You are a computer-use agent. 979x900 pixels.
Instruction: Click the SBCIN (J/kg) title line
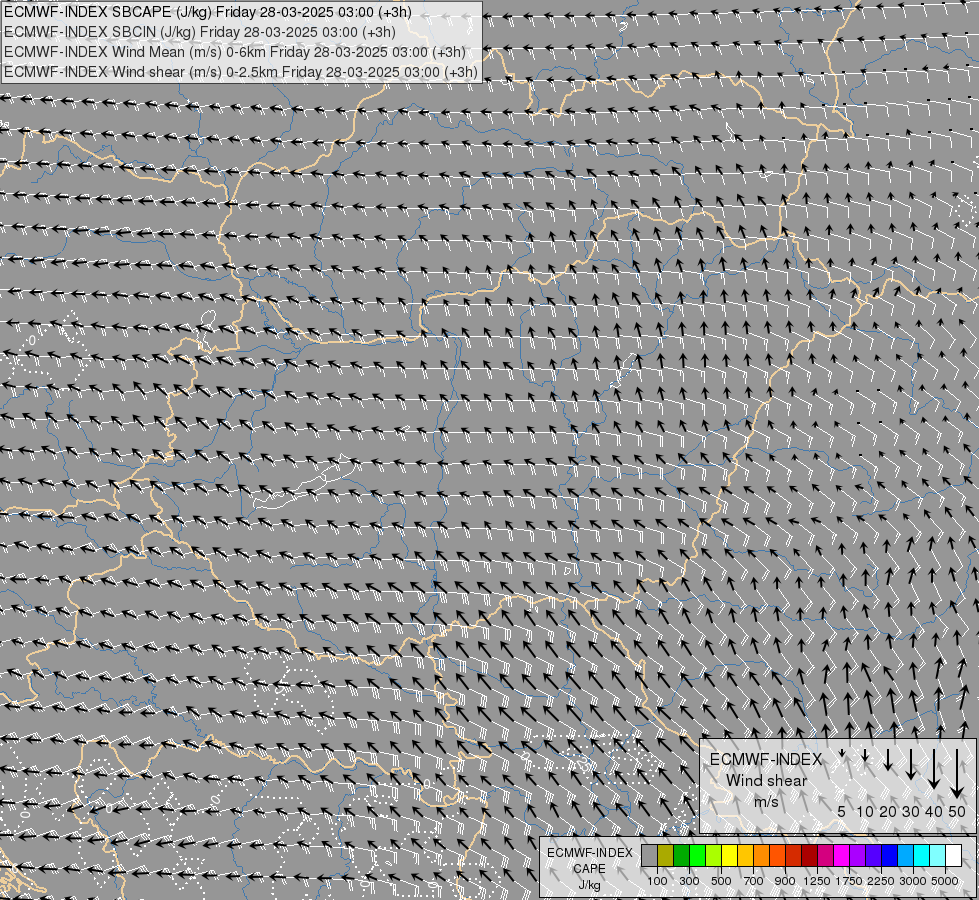200,32
